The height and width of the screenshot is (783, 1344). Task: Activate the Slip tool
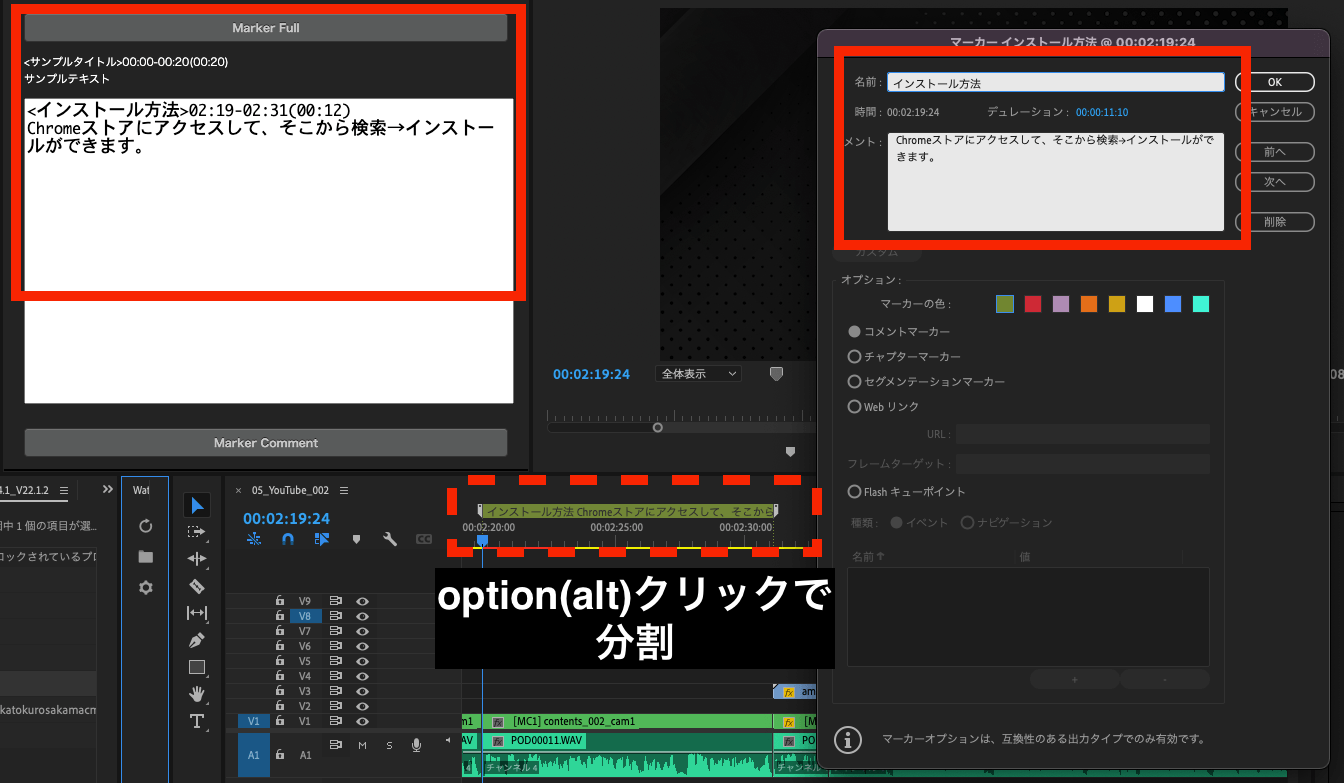[x=197, y=613]
